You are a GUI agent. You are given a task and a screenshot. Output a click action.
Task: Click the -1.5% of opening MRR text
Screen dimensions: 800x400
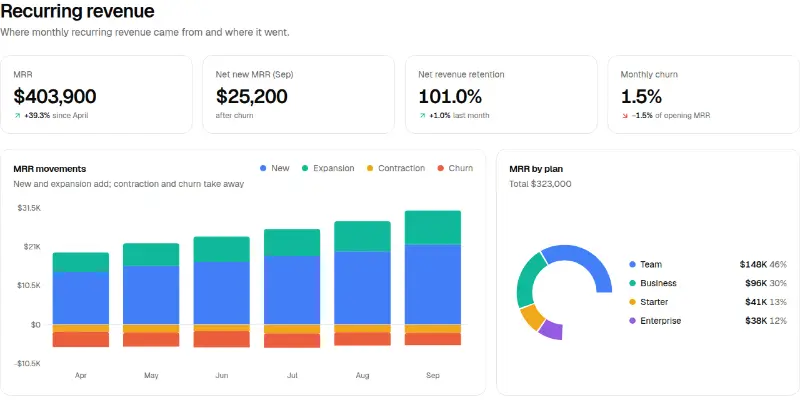pyautogui.click(x=670, y=116)
